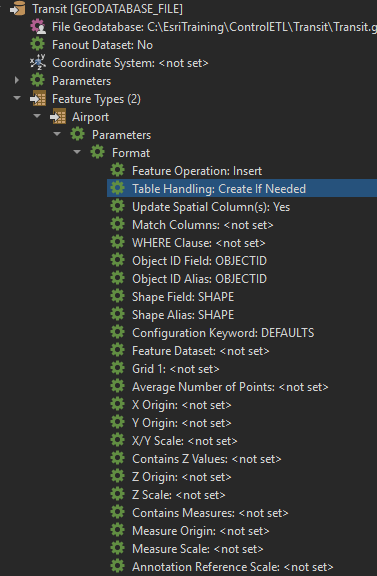Click gear icon for Object ID Field
Screen dimensions: 377x576
pos(118,261)
